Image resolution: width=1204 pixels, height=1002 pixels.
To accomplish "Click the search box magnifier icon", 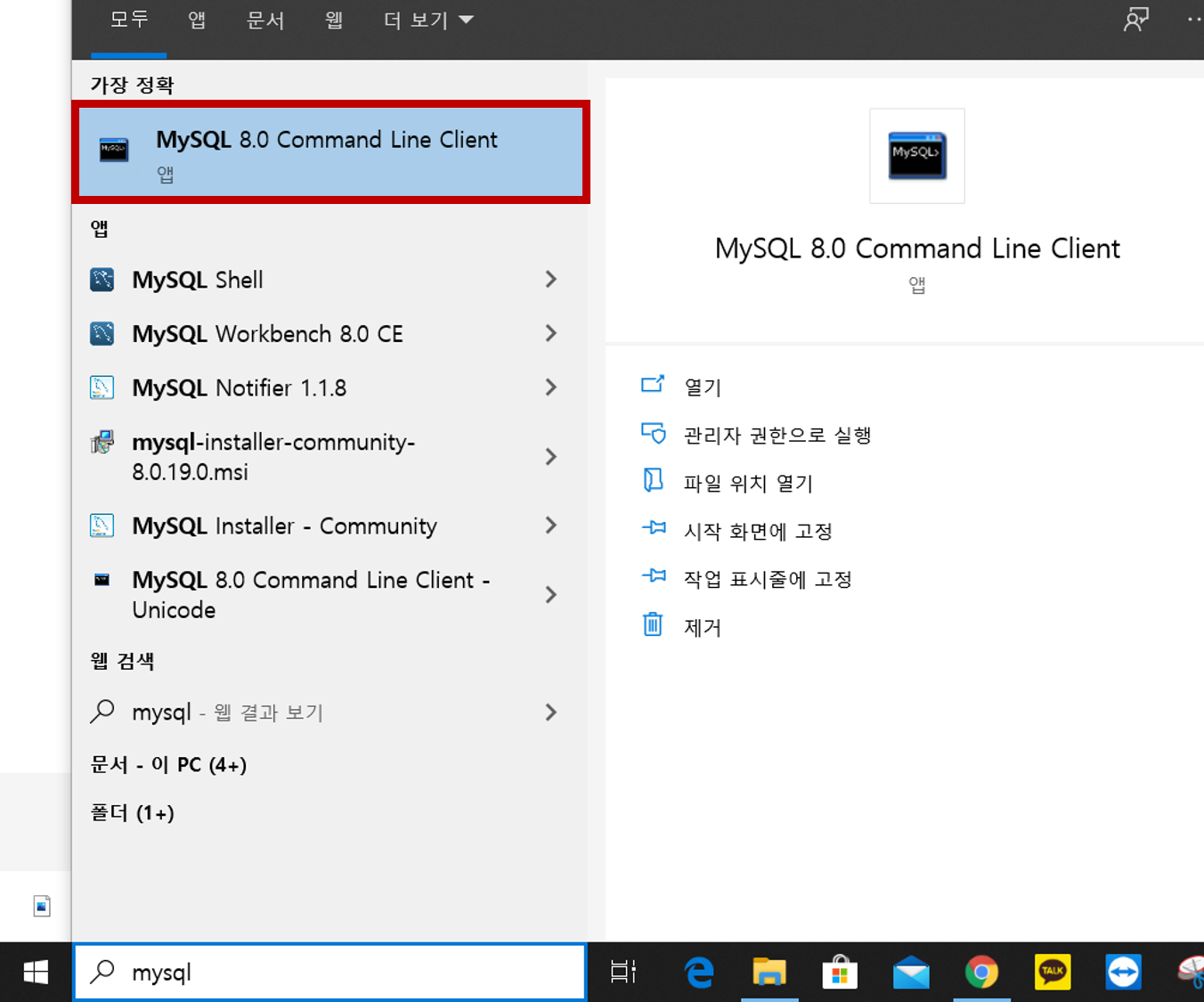I will coord(102,971).
